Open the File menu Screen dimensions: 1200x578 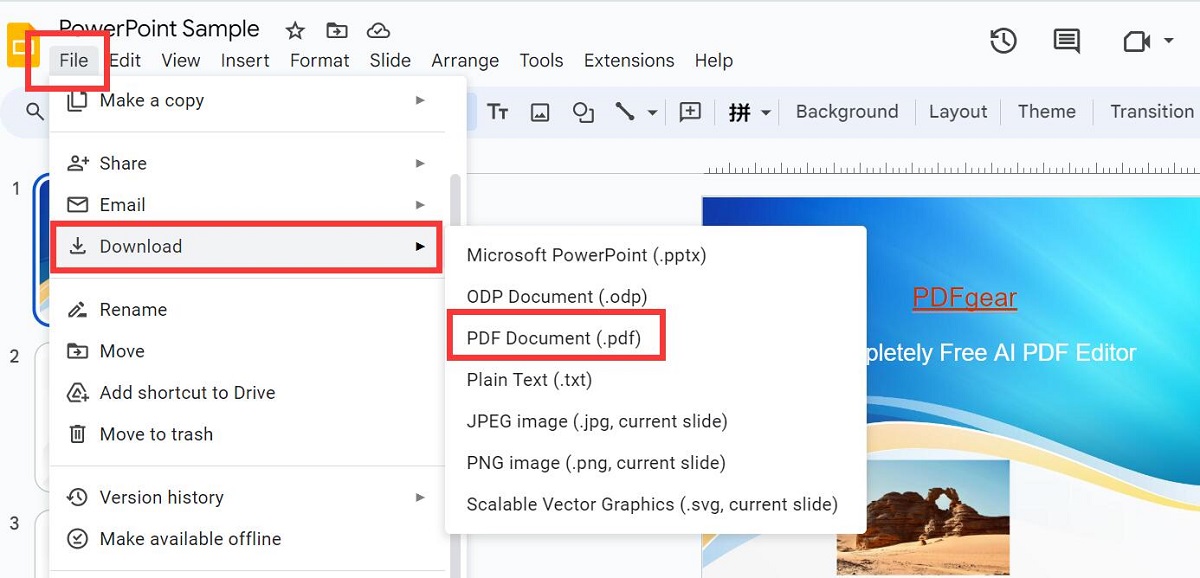[74, 60]
